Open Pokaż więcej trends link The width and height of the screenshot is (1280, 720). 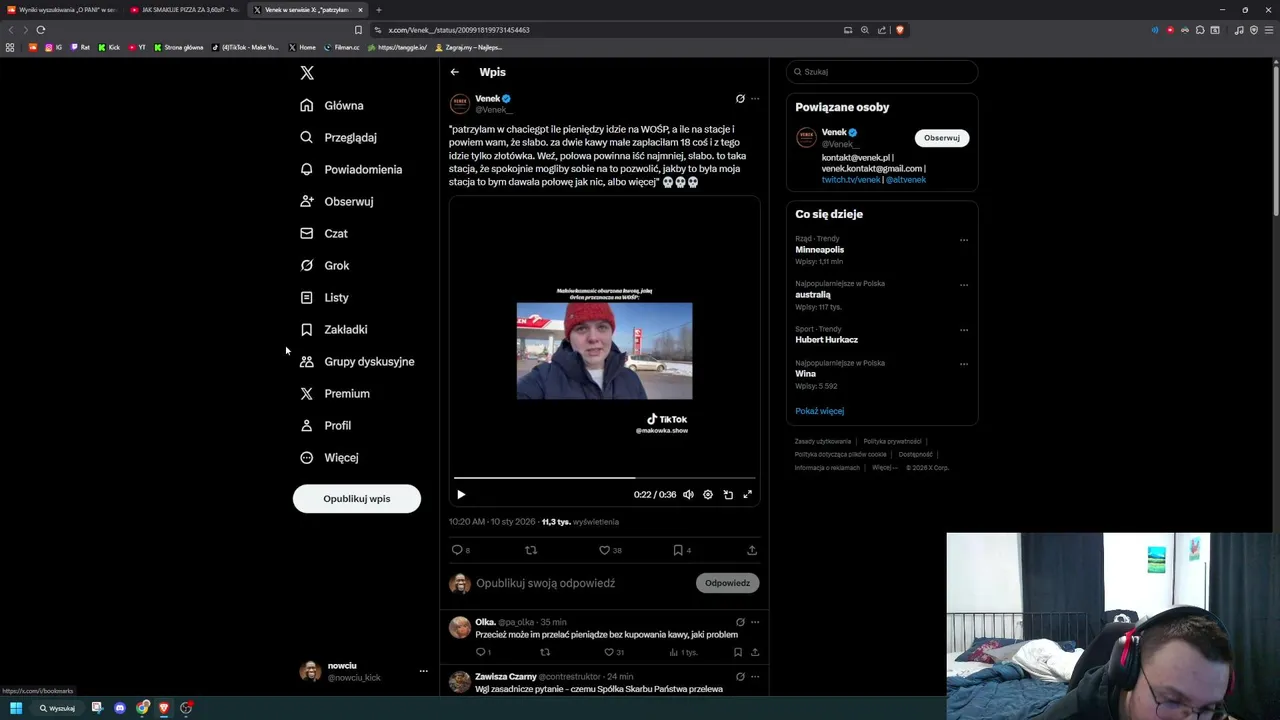pos(819,411)
